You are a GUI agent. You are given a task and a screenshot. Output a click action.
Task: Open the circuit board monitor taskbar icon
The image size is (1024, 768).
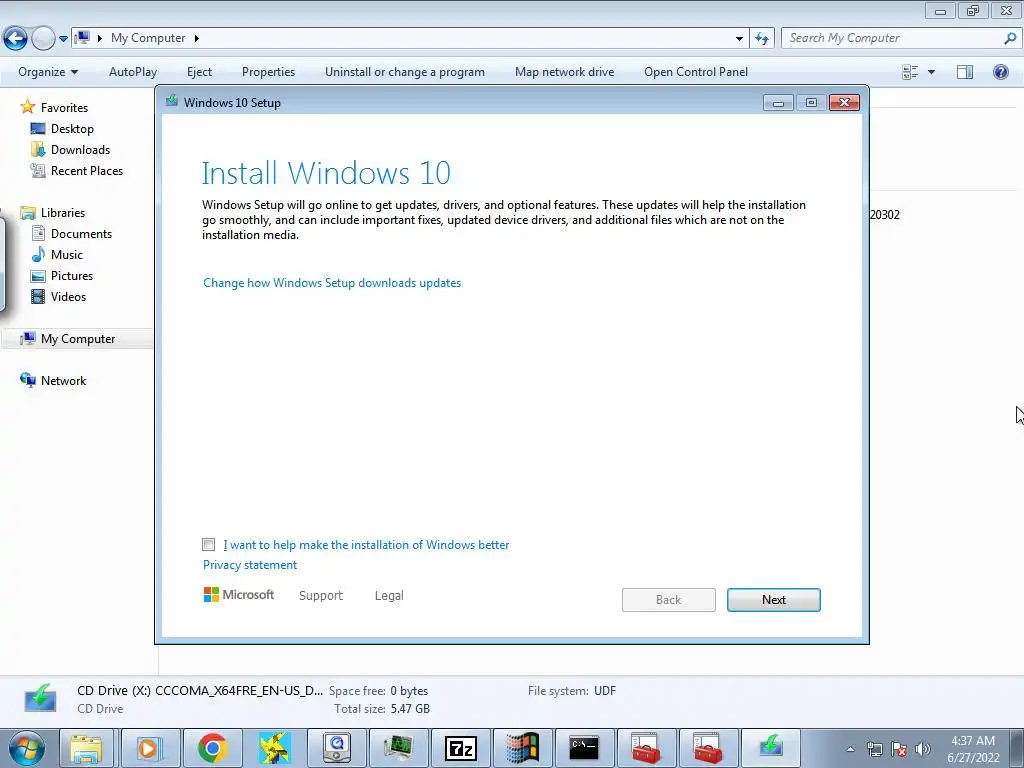[x=398, y=748]
